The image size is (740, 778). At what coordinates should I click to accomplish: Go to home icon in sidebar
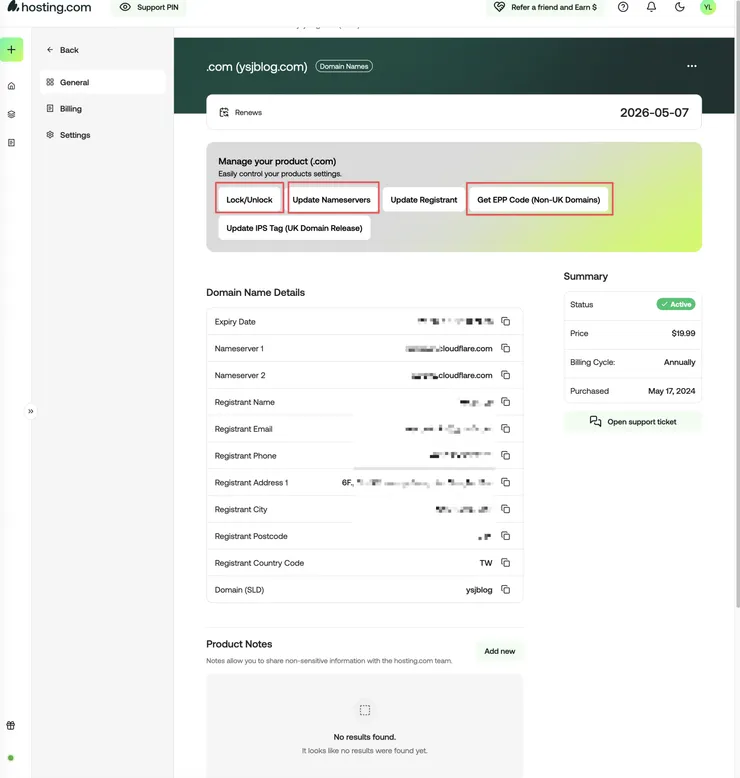[11, 86]
